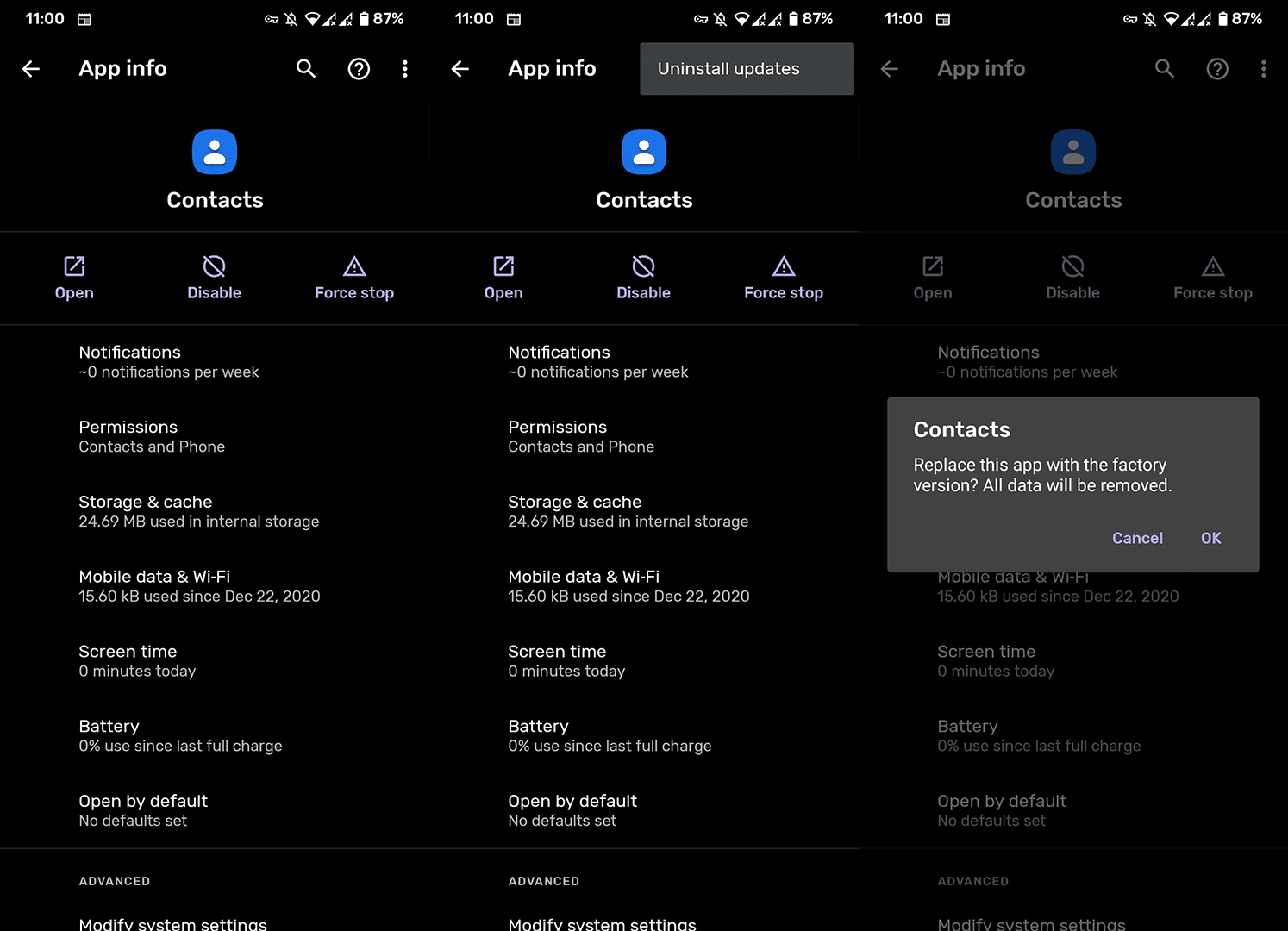Viewport: 1288px width, 931px height.
Task: Tap muted bell icon in left status bar
Action: [x=291, y=19]
